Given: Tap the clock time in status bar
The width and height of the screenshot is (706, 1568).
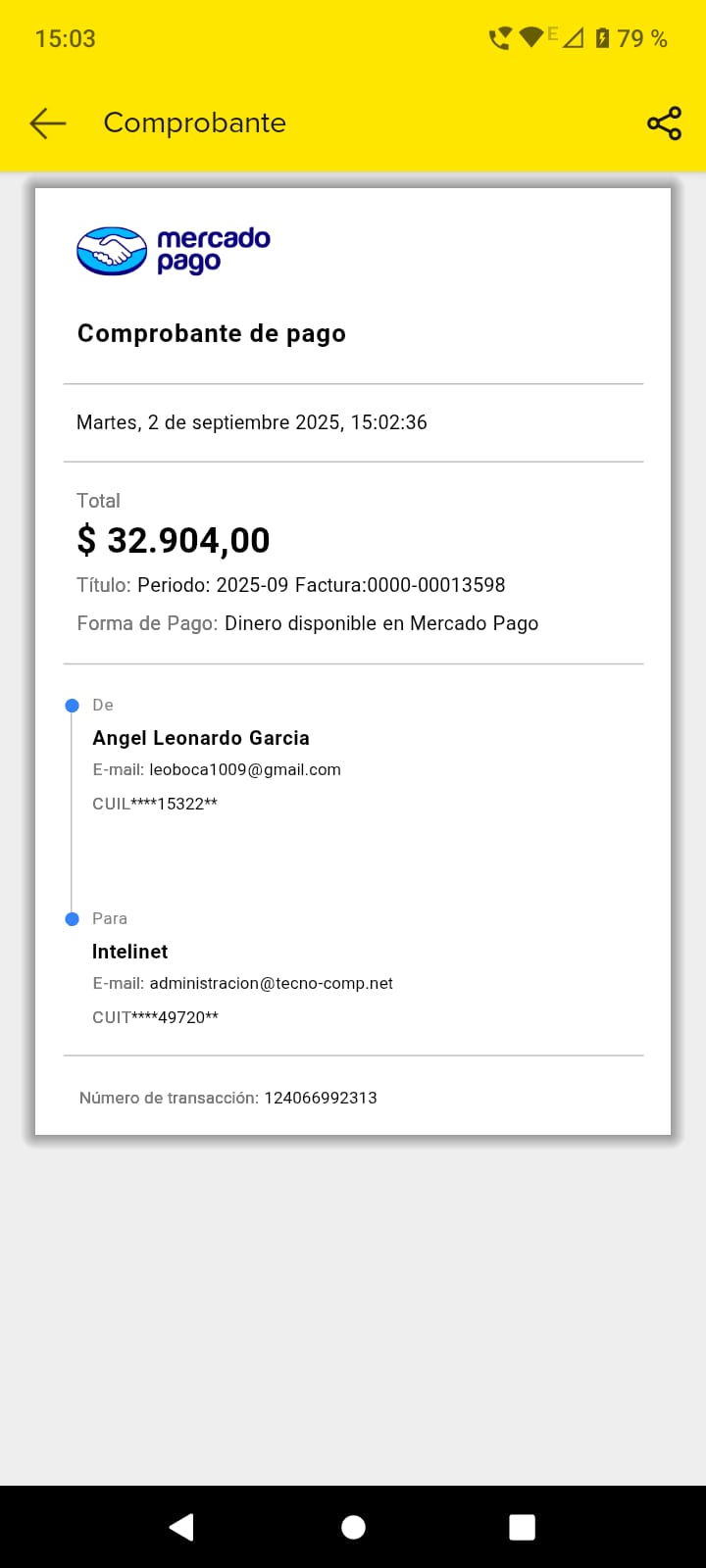Looking at the screenshot, I should [x=66, y=39].
